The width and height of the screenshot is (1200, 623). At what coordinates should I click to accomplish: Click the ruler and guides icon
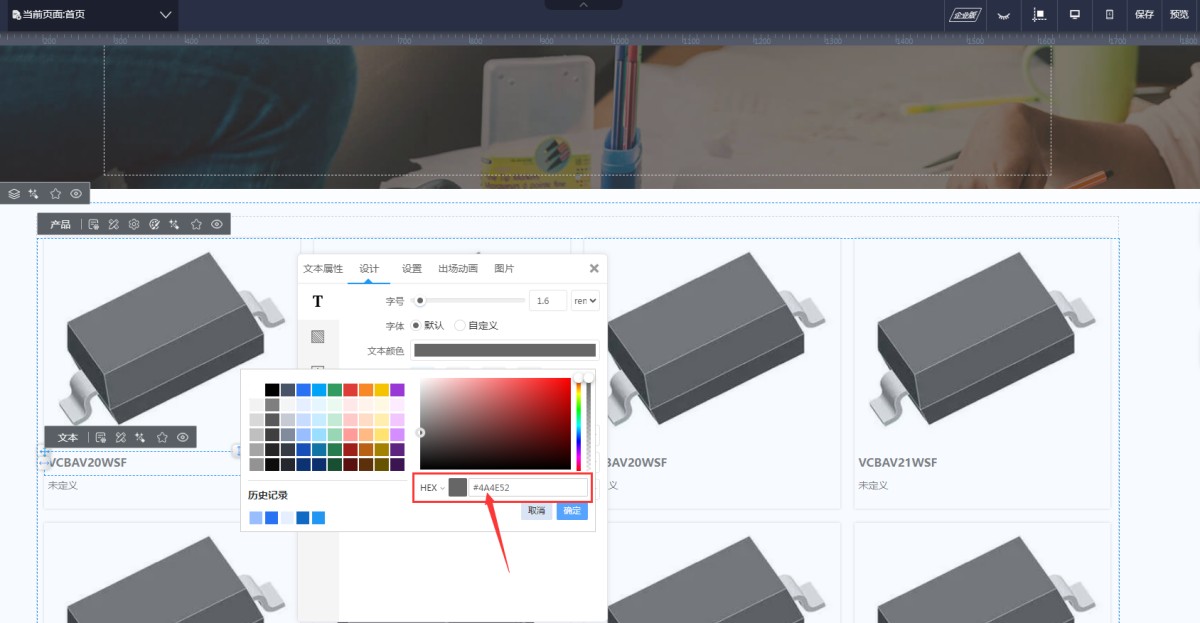1039,15
